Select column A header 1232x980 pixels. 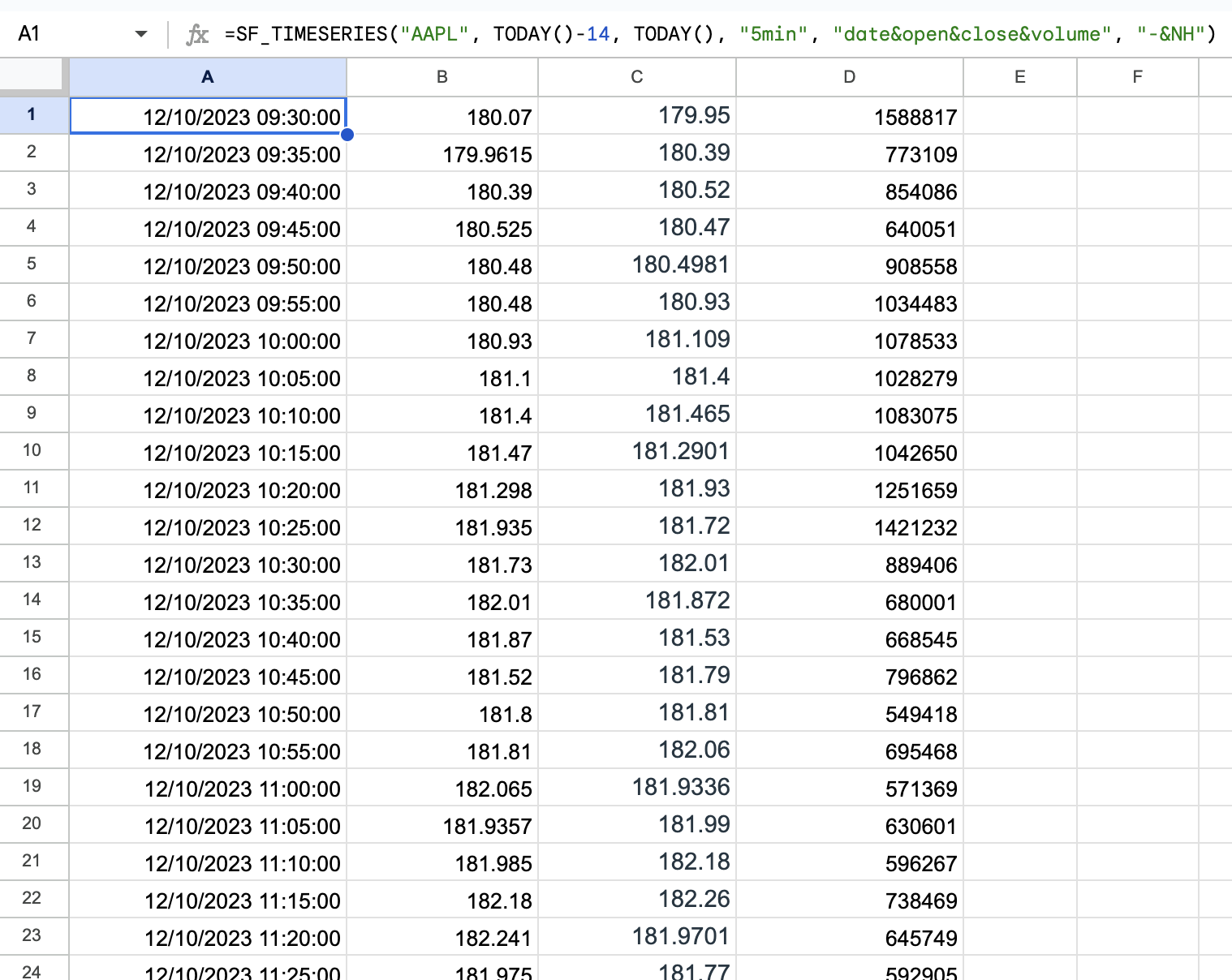click(208, 77)
